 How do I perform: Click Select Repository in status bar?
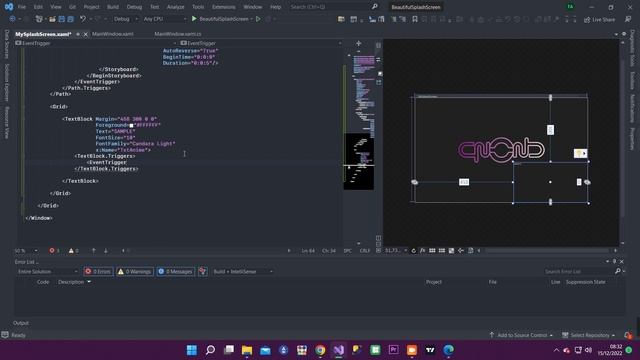589,335
